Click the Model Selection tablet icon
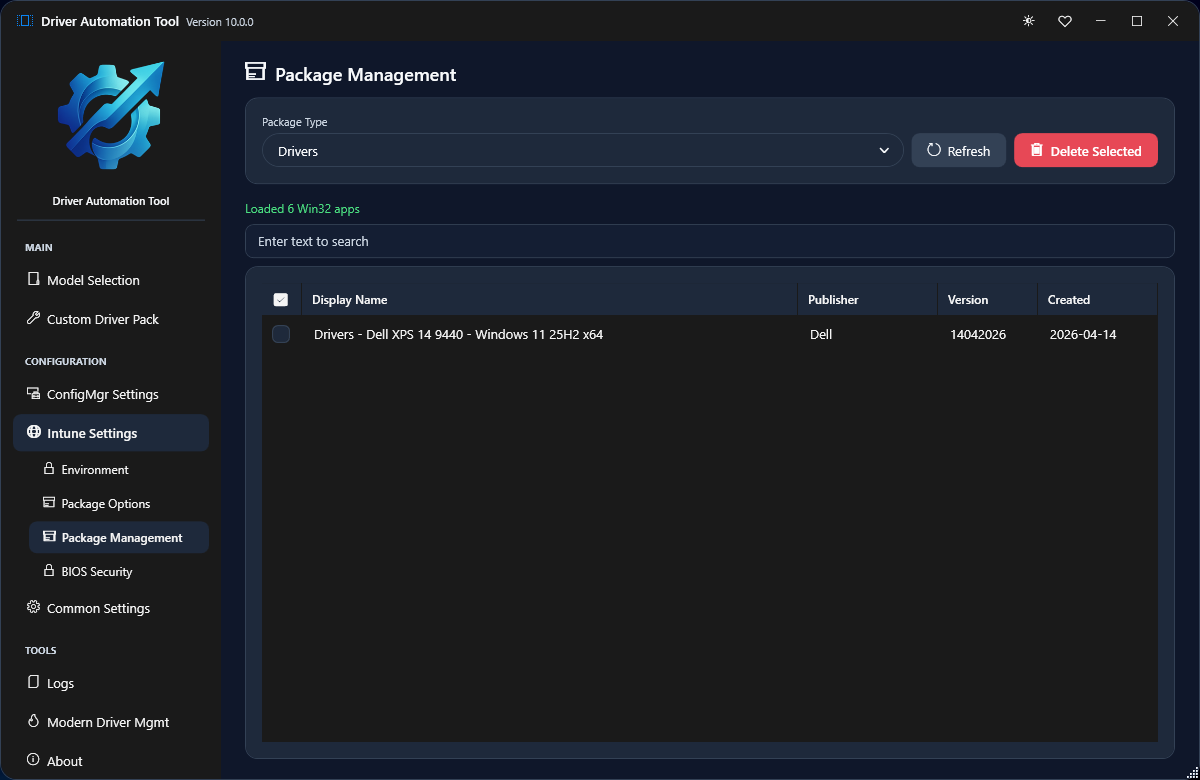This screenshot has height=780, width=1200. click(x=34, y=280)
